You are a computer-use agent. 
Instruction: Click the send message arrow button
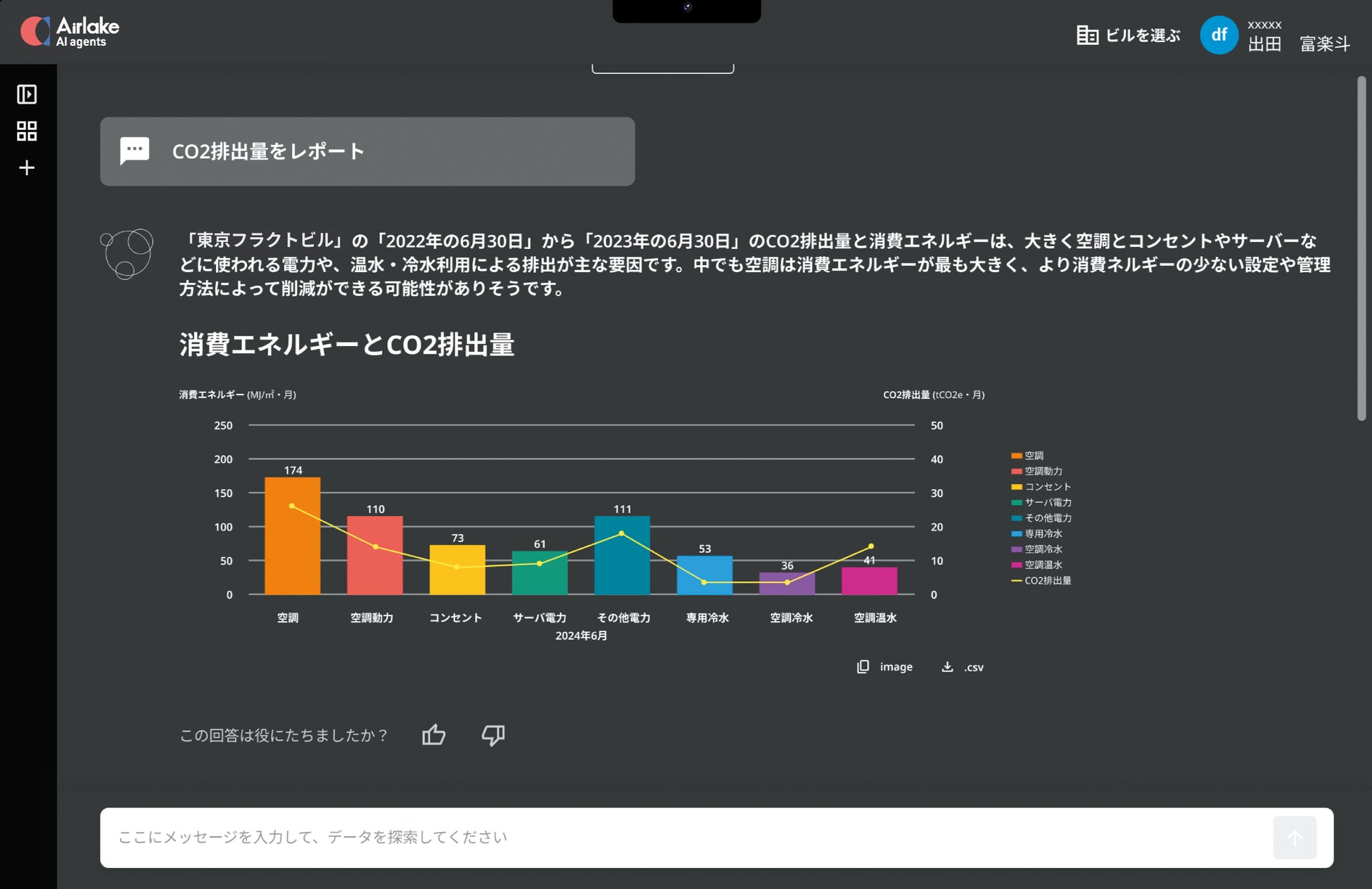[1294, 838]
